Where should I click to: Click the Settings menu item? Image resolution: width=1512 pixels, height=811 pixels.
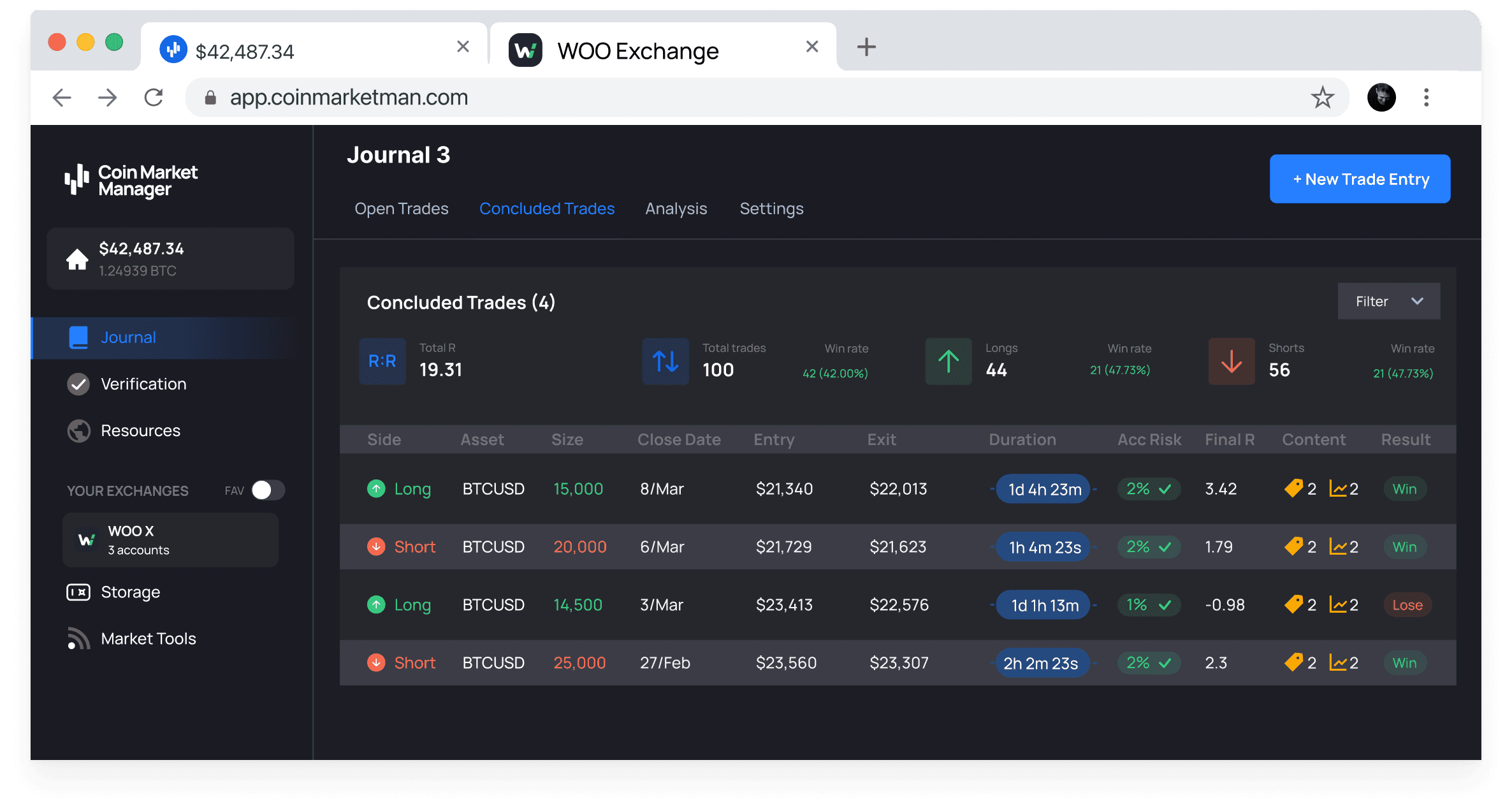pos(771,208)
